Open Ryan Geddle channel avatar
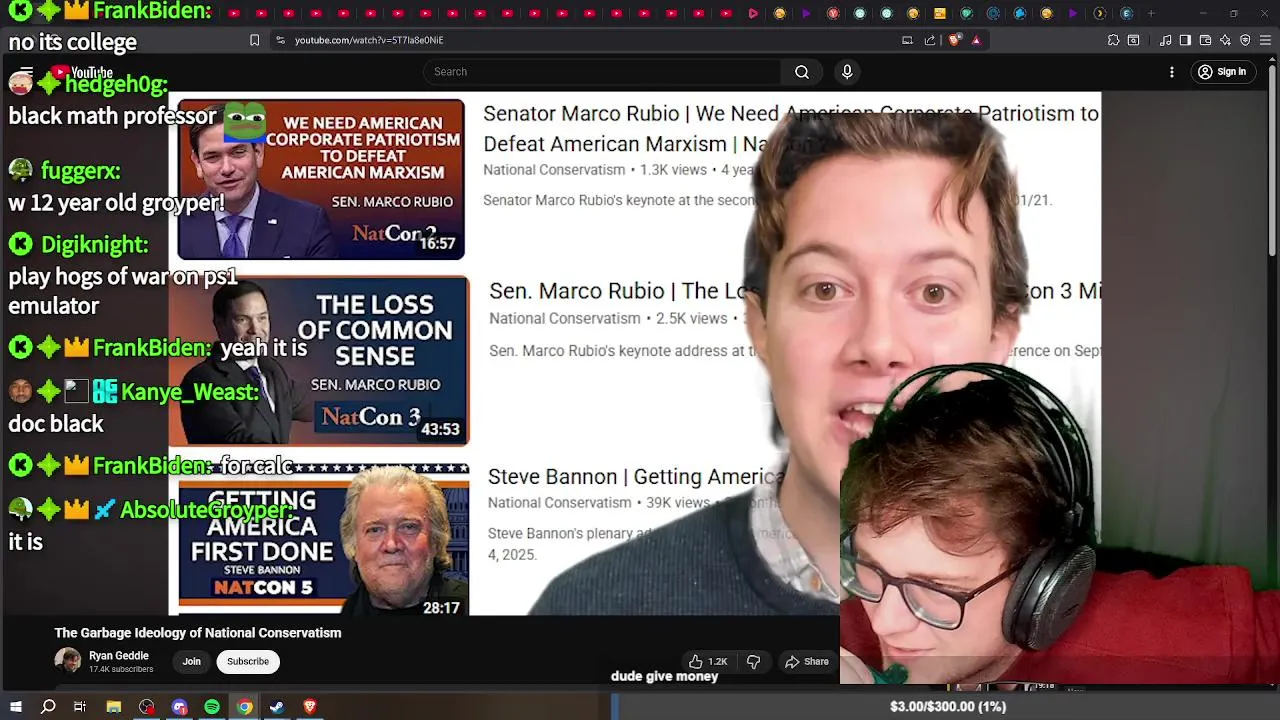1280x720 pixels. (67, 661)
